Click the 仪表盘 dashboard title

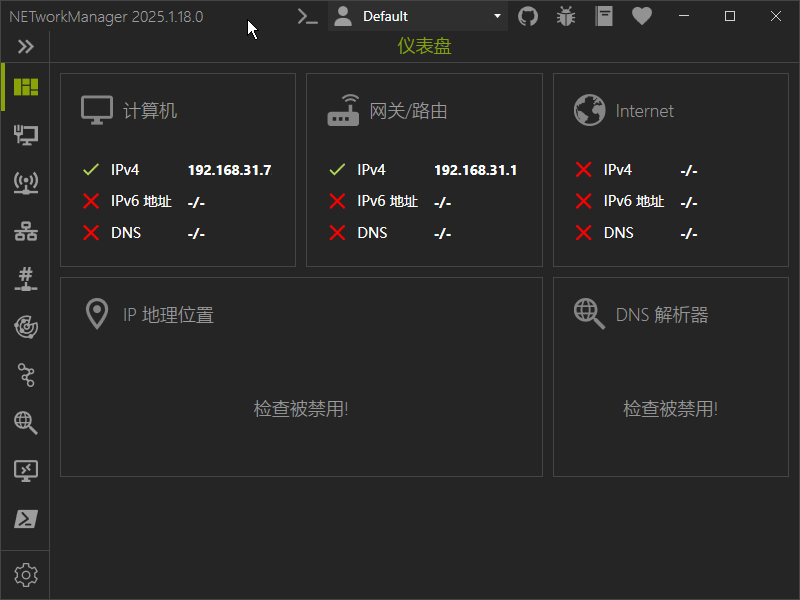[x=424, y=46]
